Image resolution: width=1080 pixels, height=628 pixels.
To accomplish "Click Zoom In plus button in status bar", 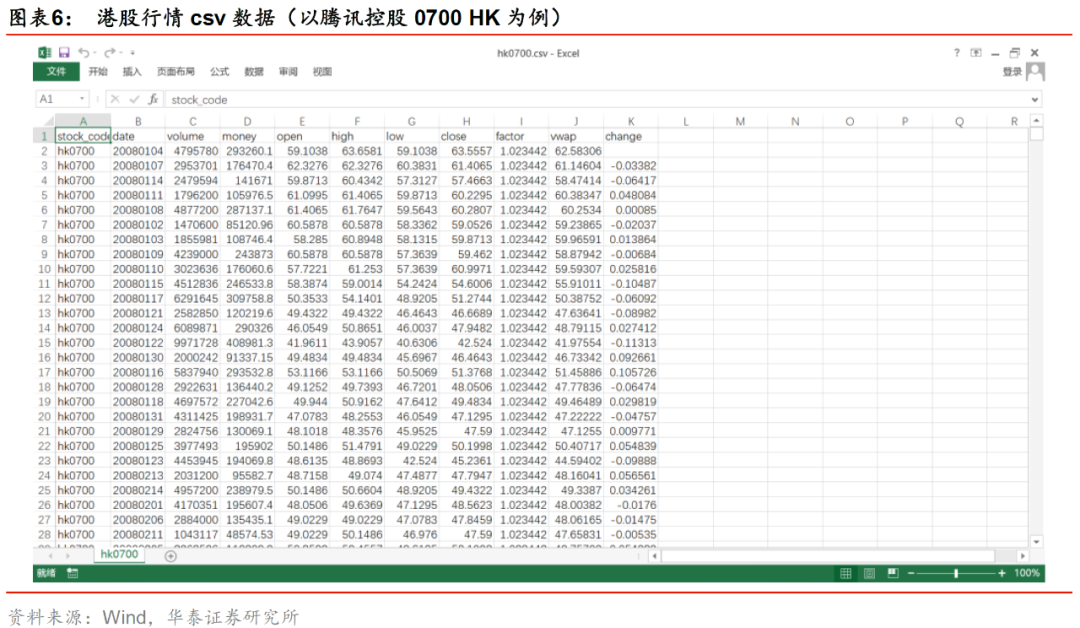I will point(1001,572).
